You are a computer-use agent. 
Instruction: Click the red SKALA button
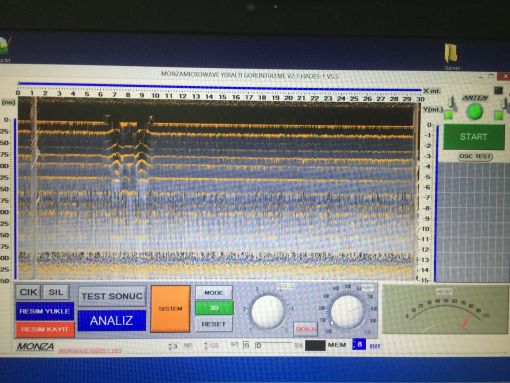click(x=305, y=329)
